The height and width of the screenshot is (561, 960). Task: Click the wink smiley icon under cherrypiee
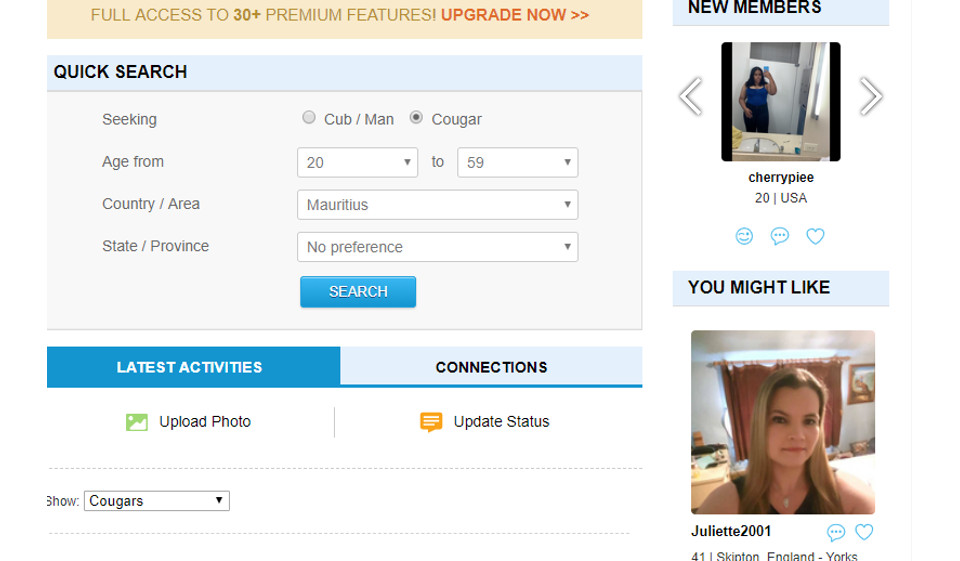pyautogui.click(x=744, y=236)
